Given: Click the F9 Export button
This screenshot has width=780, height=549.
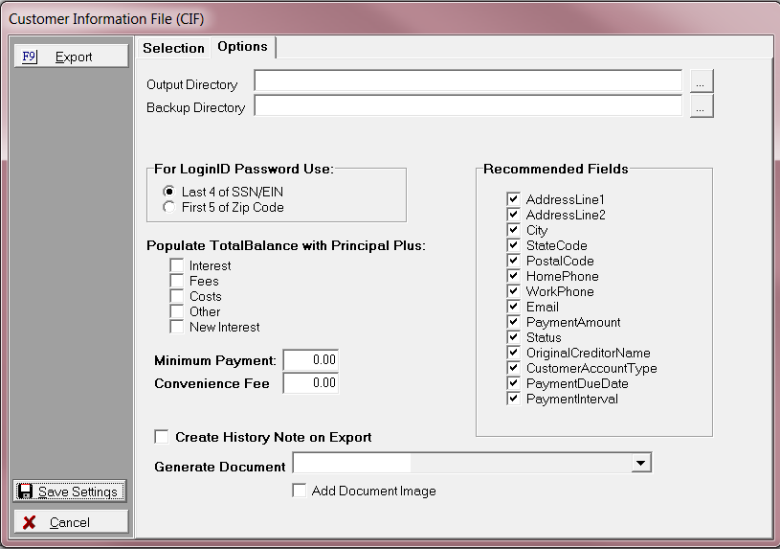Looking at the screenshot, I should pyautogui.click(x=70, y=57).
